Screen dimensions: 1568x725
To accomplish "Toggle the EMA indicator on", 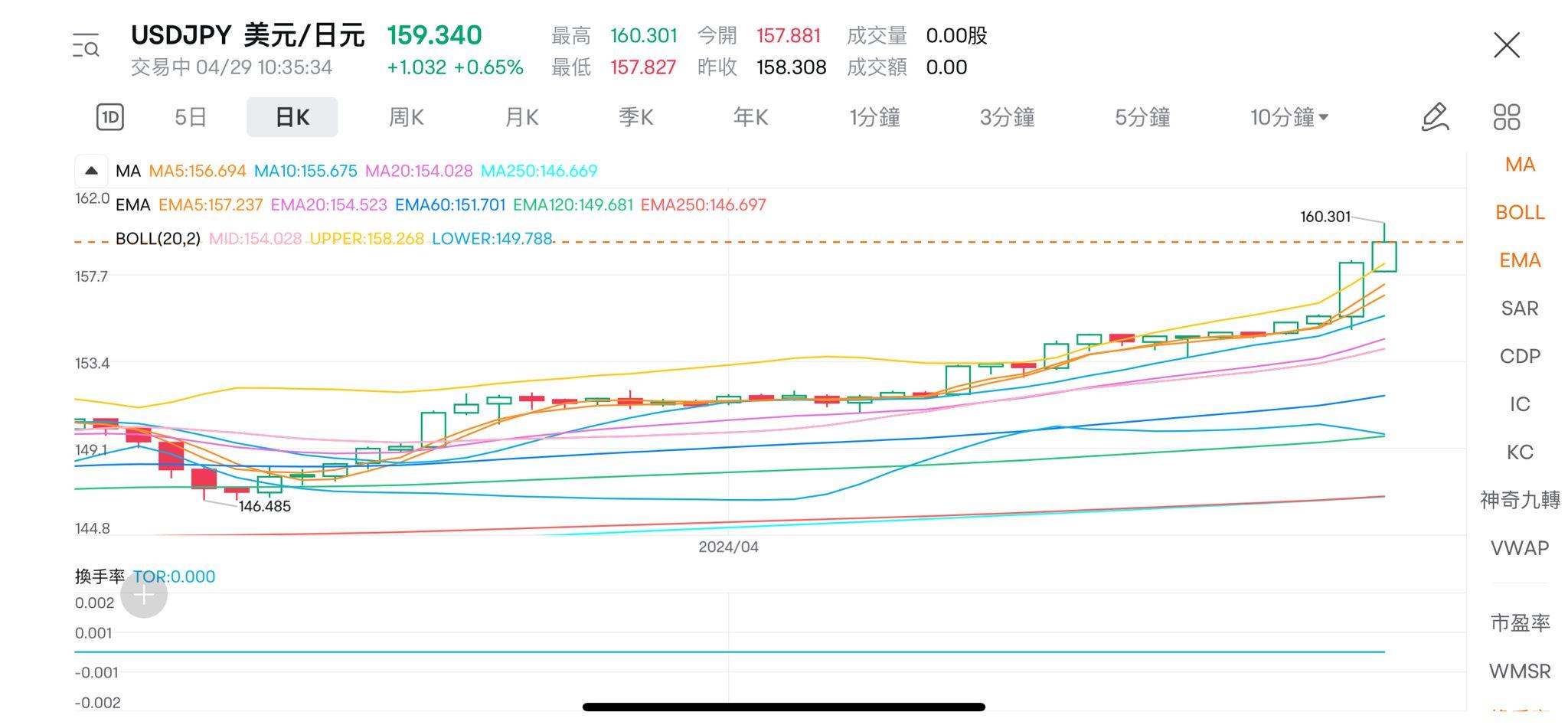I will [1519, 260].
